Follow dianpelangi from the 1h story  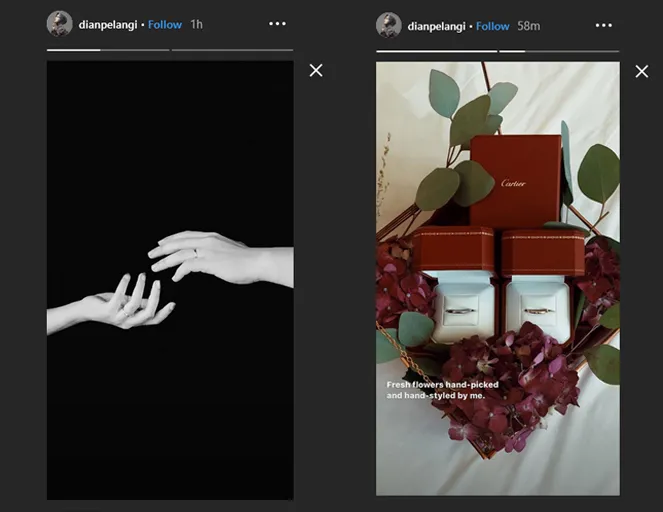click(x=165, y=25)
